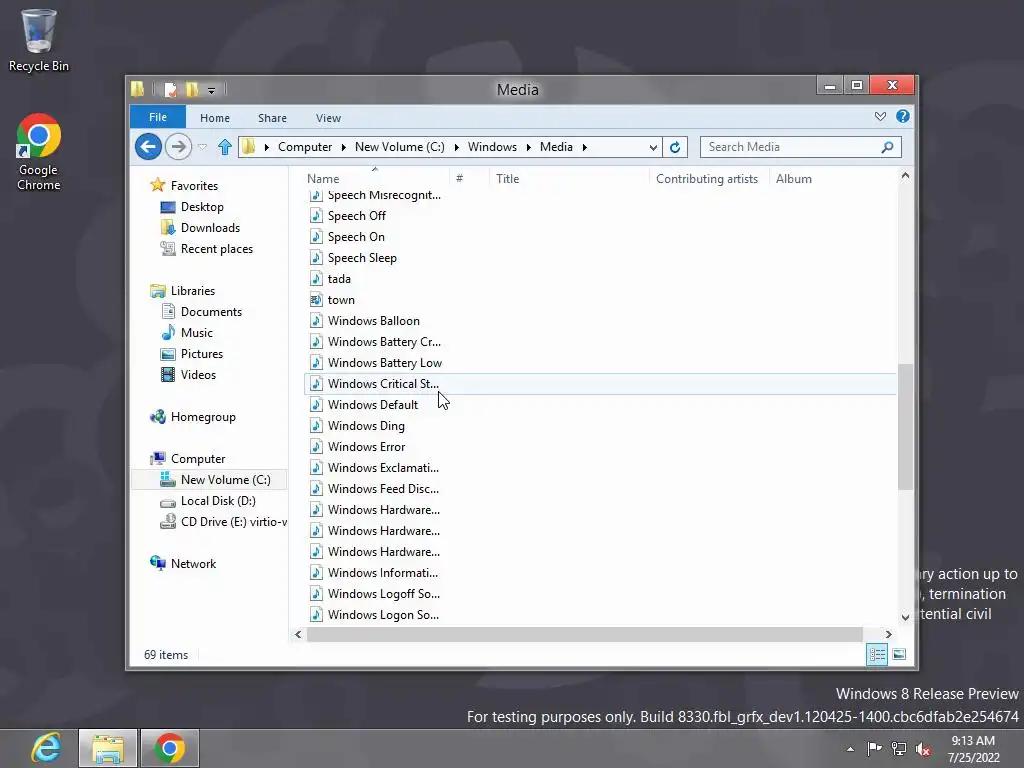Switch to Large icons view icon
Image resolution: width=1024 pixels, height=768 pixels.
pyautogui.click(x=899, y=654)
